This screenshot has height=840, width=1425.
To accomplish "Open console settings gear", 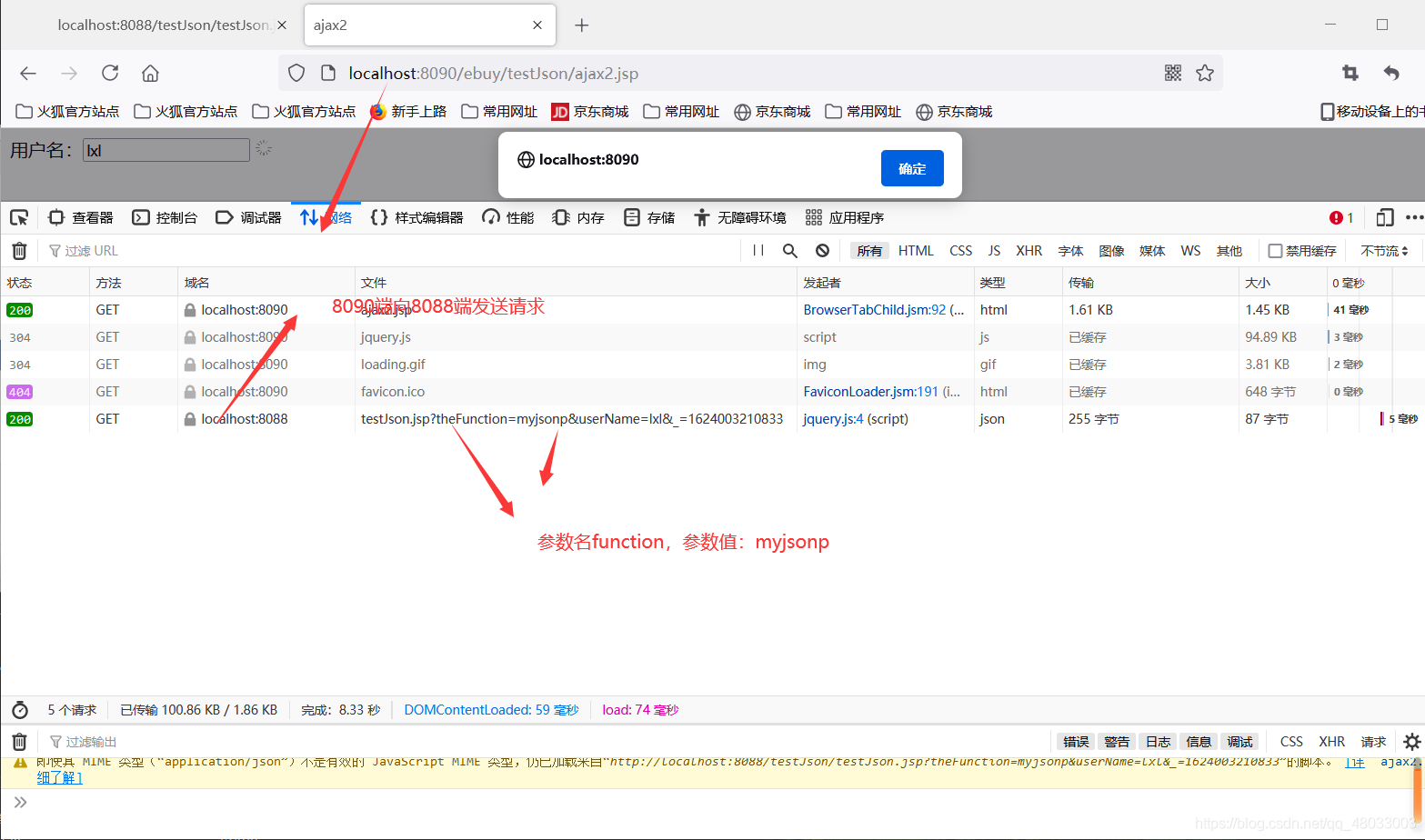I will tap(1411, 741).
